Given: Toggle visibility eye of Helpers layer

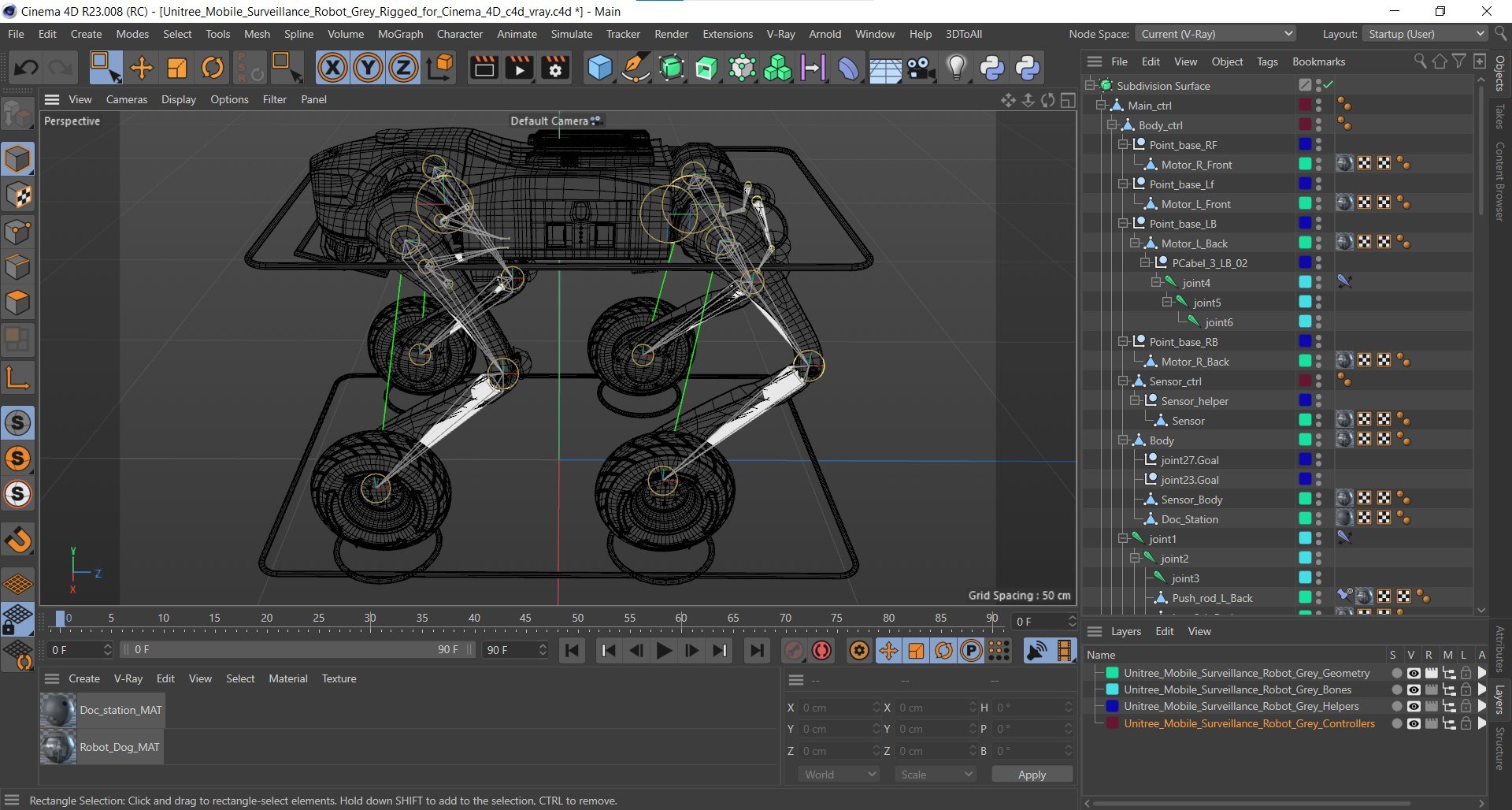Looking at the screenshot, I should pos(1414,706).
